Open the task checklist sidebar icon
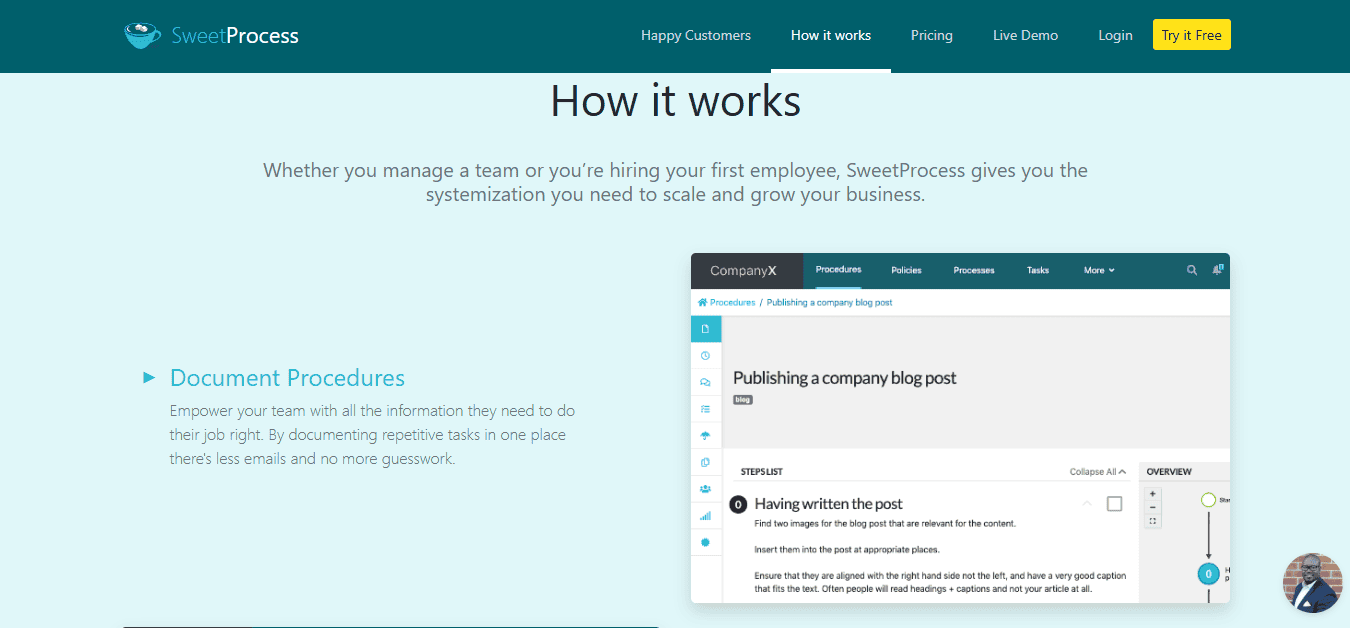 (706, 409)
